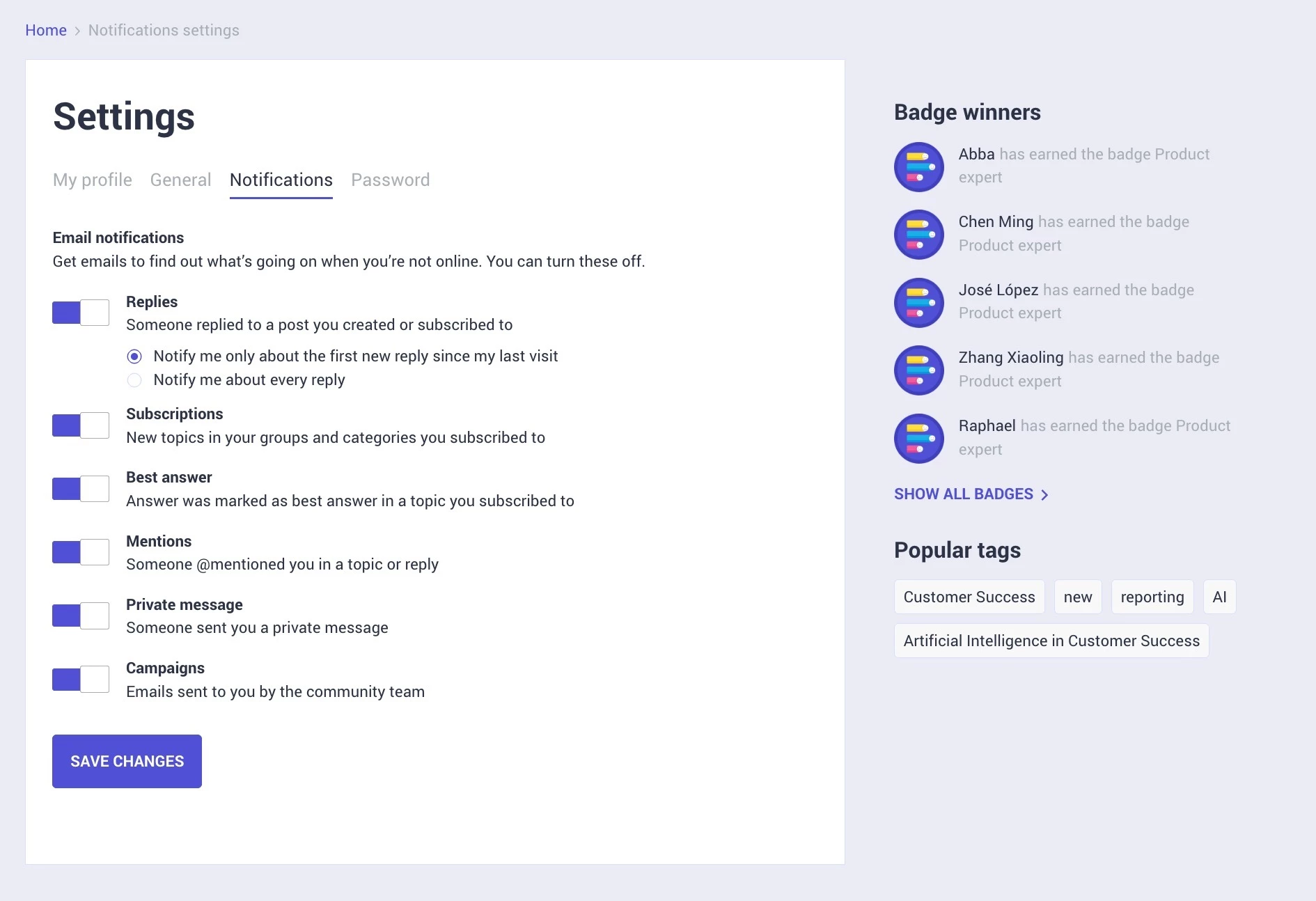Open the My profile tab
Image resolution: width=1316 pixels, height=901 pixels.
pos(93,180)
